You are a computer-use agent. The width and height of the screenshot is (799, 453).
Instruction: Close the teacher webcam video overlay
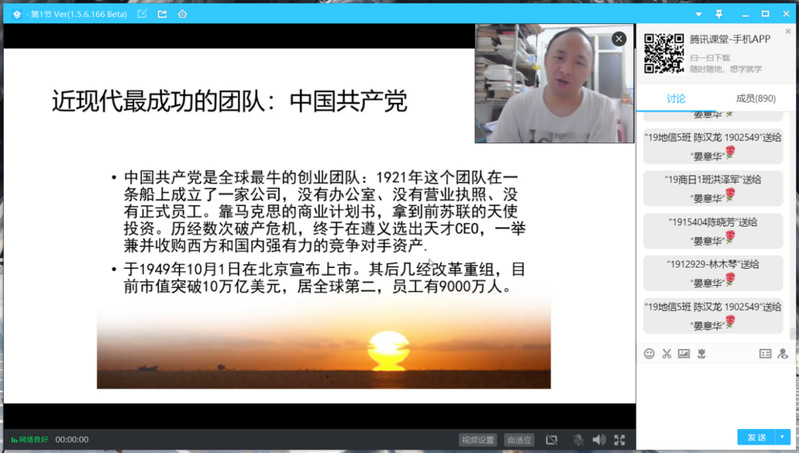click(618, 39)
